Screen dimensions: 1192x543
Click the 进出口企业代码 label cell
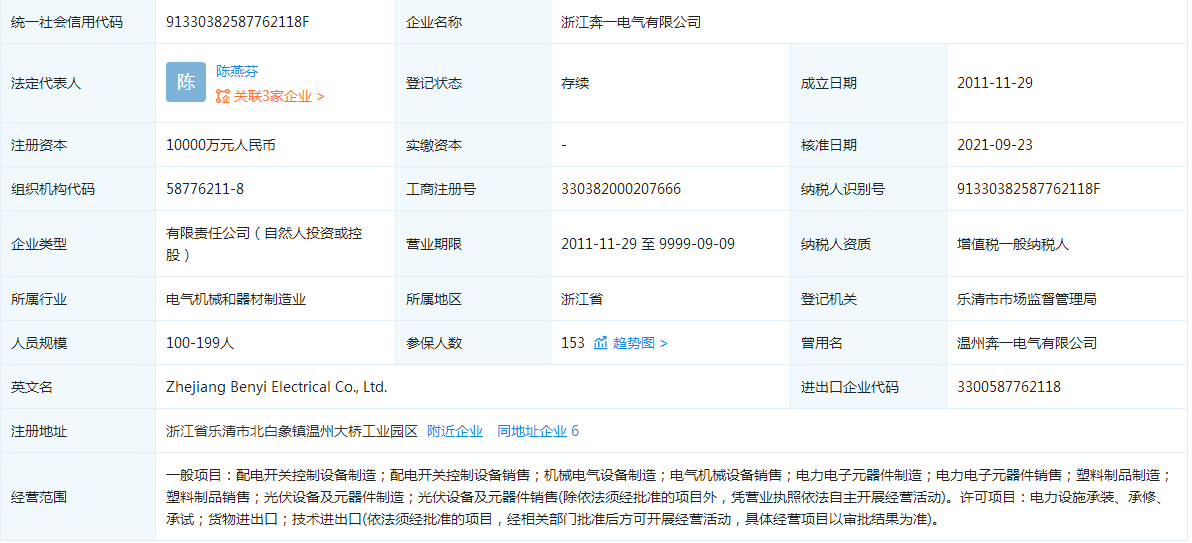pyautogui.click(x=868, y=387)
